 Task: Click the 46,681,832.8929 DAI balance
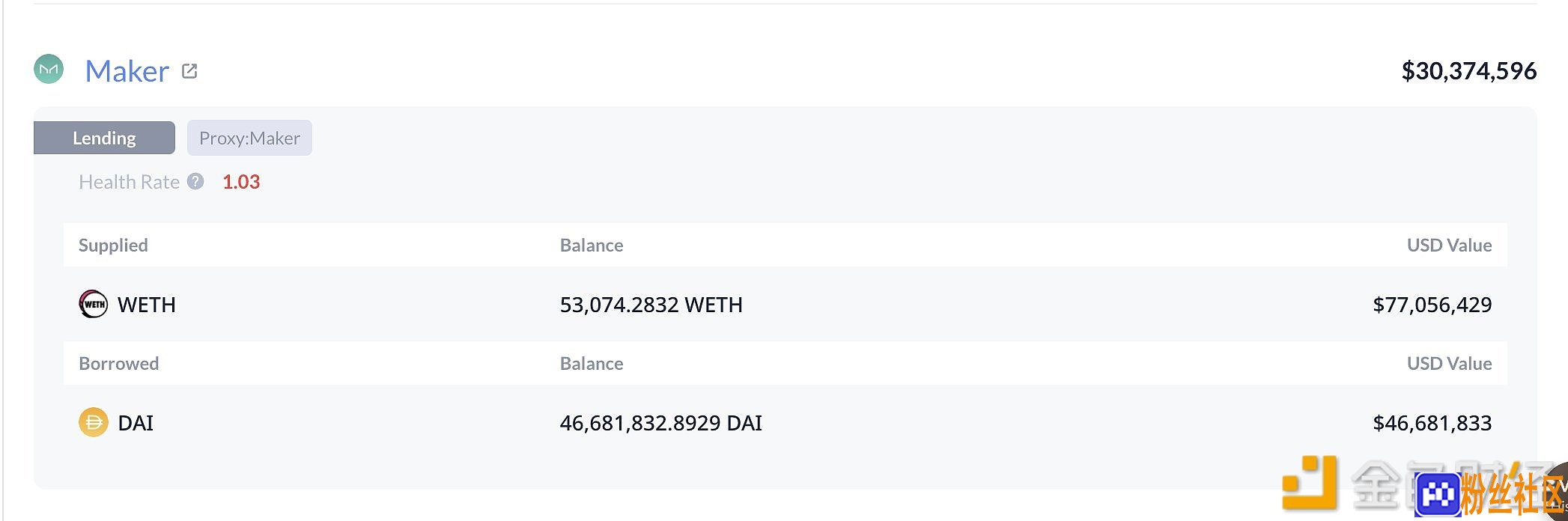click(661, 423)
